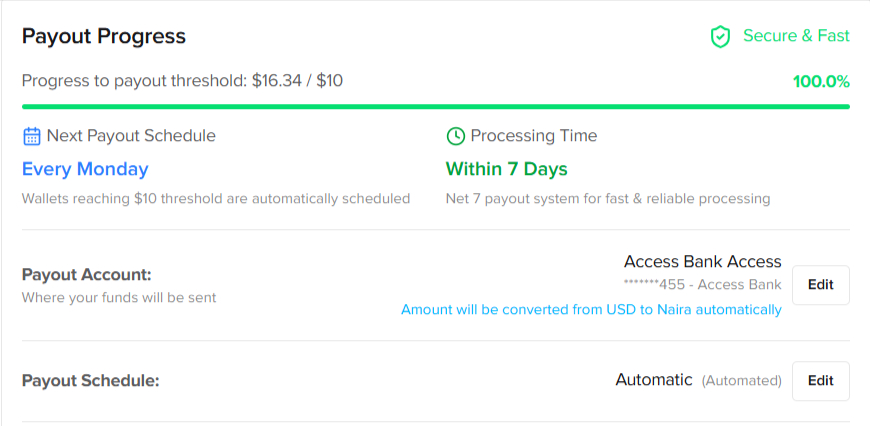
Task: Edit the Payout Schedule setting
Action: pyautogui.click(x=820, y=381)
